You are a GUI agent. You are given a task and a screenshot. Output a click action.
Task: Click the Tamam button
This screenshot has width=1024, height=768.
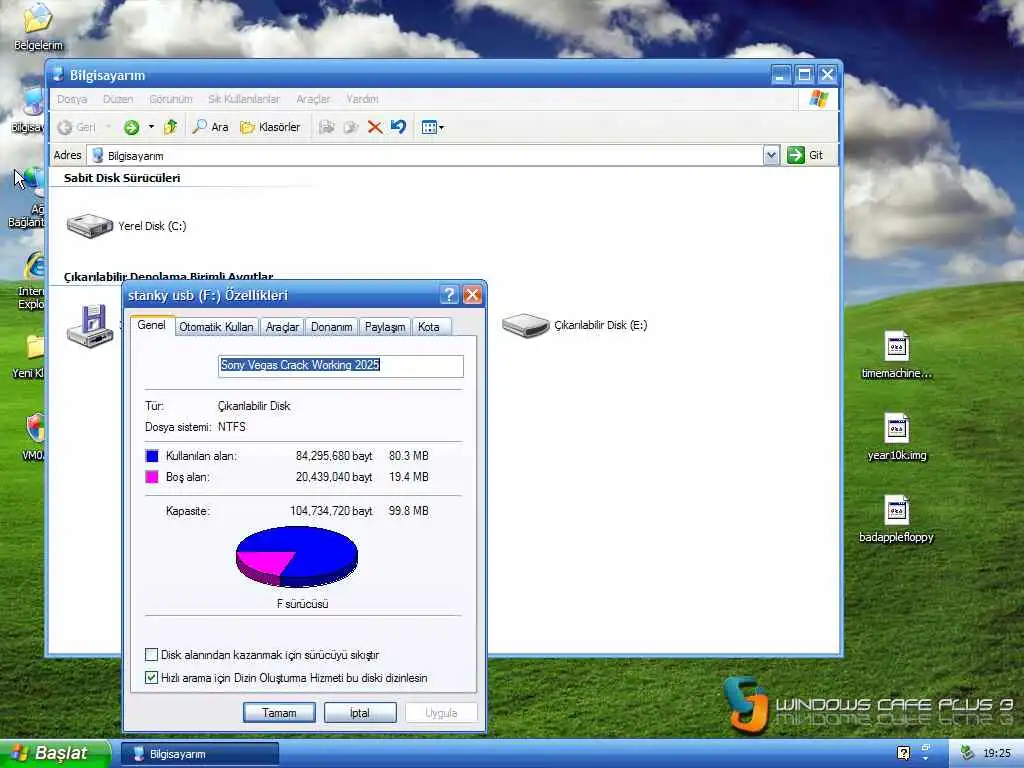[x=279, y=712]
